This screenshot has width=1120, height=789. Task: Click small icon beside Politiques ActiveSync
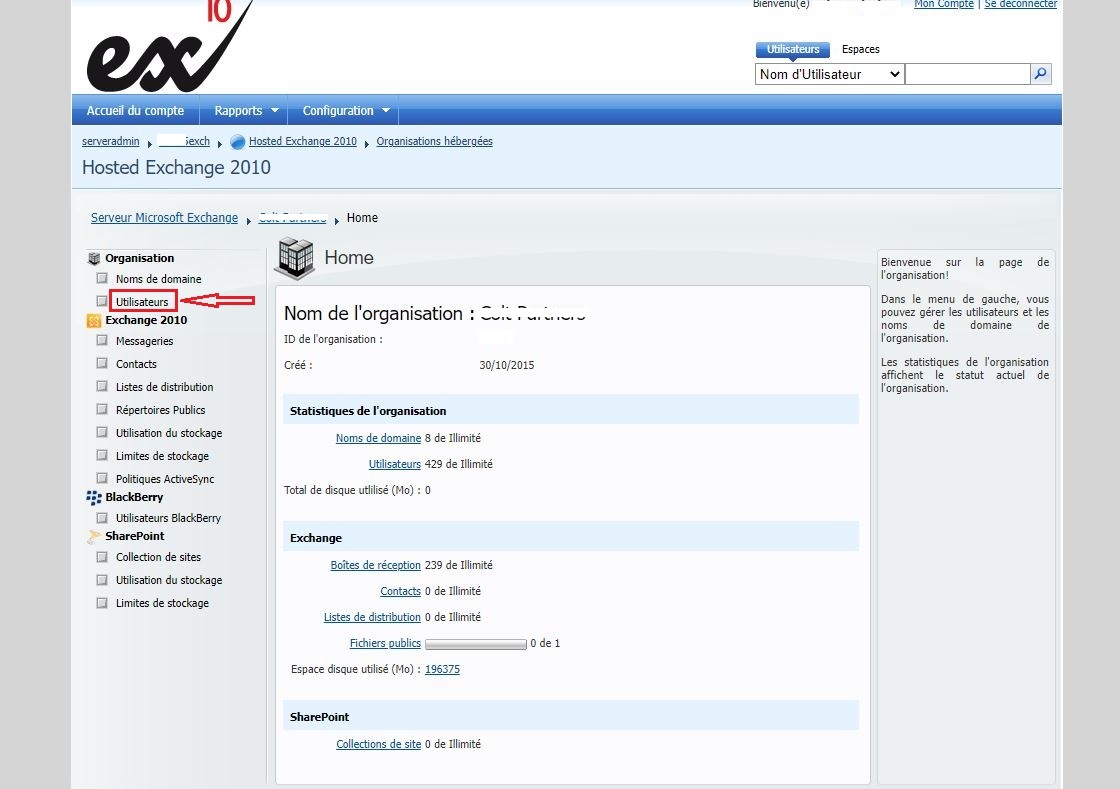pyautogui.click(x=102, y=478)
